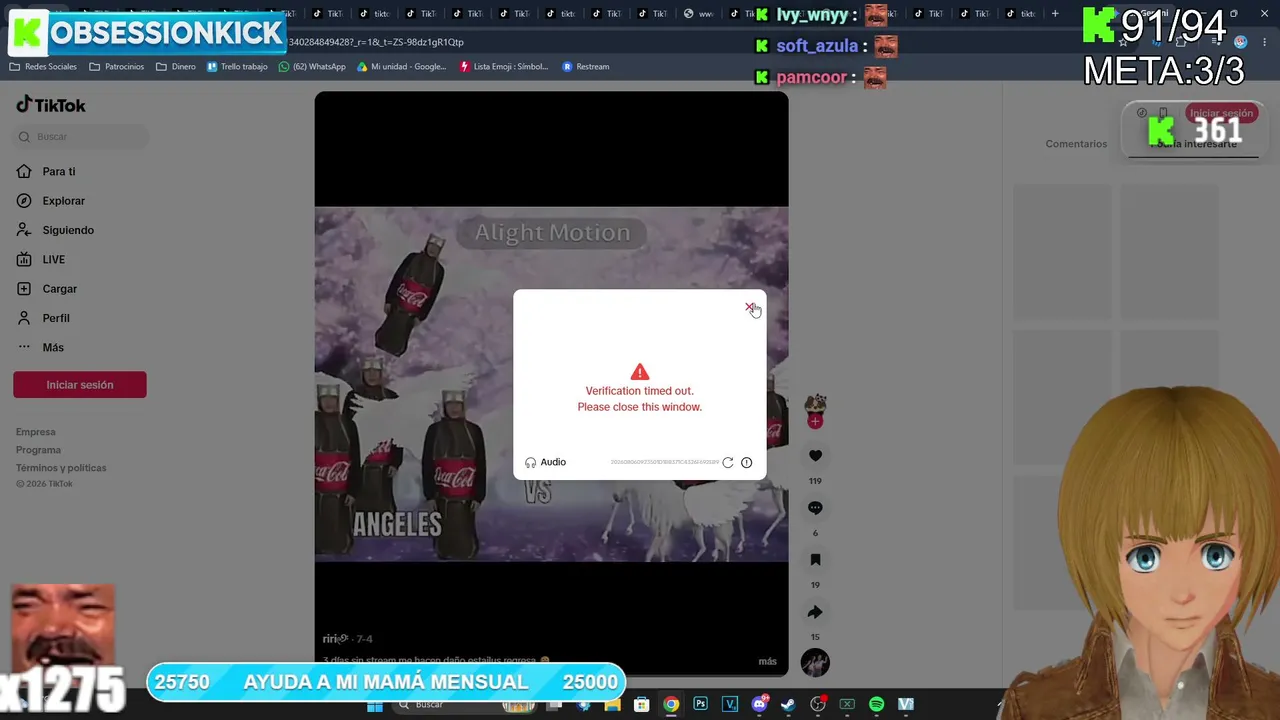Close the verification timed out dialog
This screenshot has height=720, width=1280.
click(750, 307)
